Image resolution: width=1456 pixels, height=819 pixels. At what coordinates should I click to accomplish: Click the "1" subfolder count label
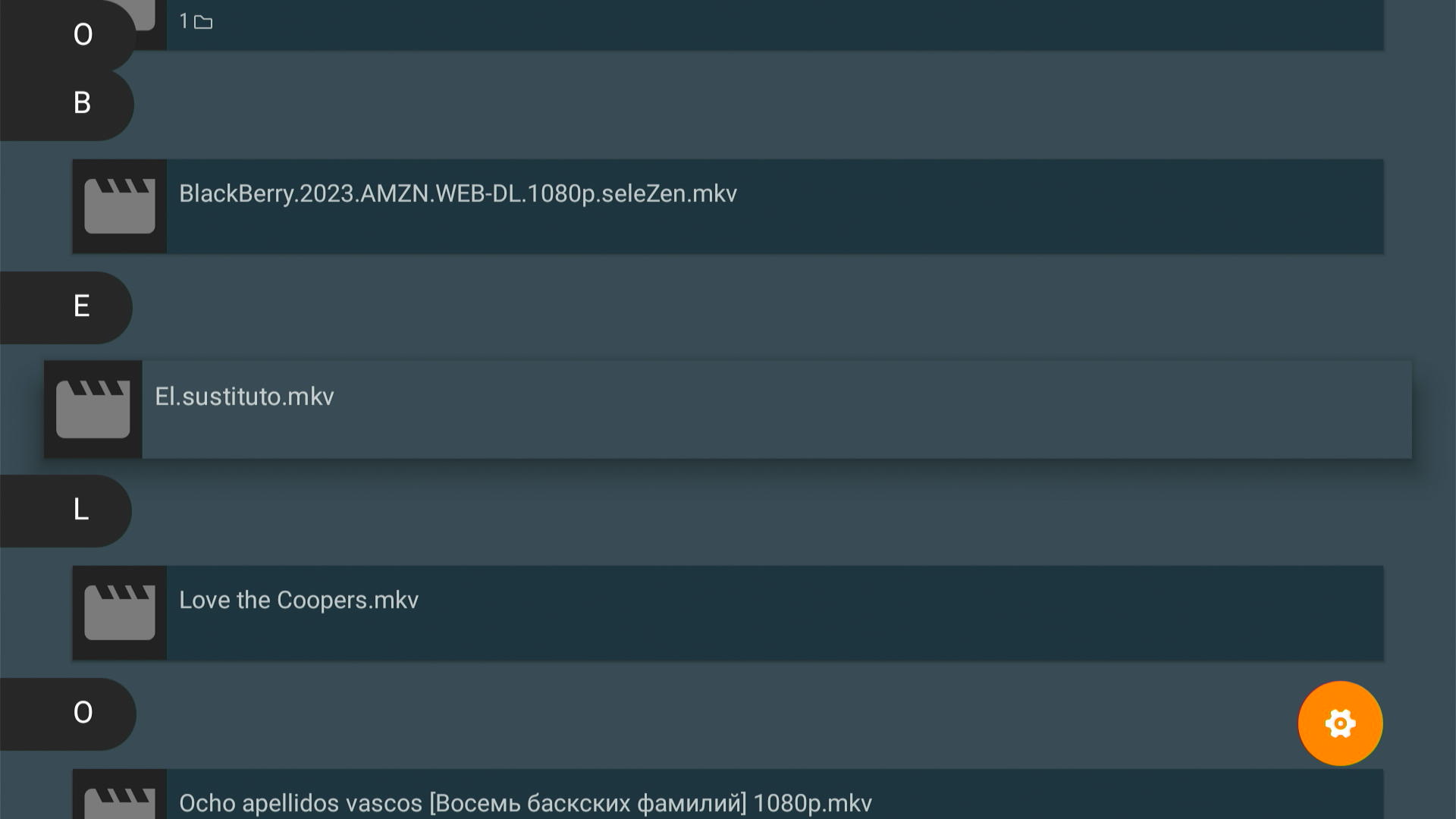click(x=184, y=21)
